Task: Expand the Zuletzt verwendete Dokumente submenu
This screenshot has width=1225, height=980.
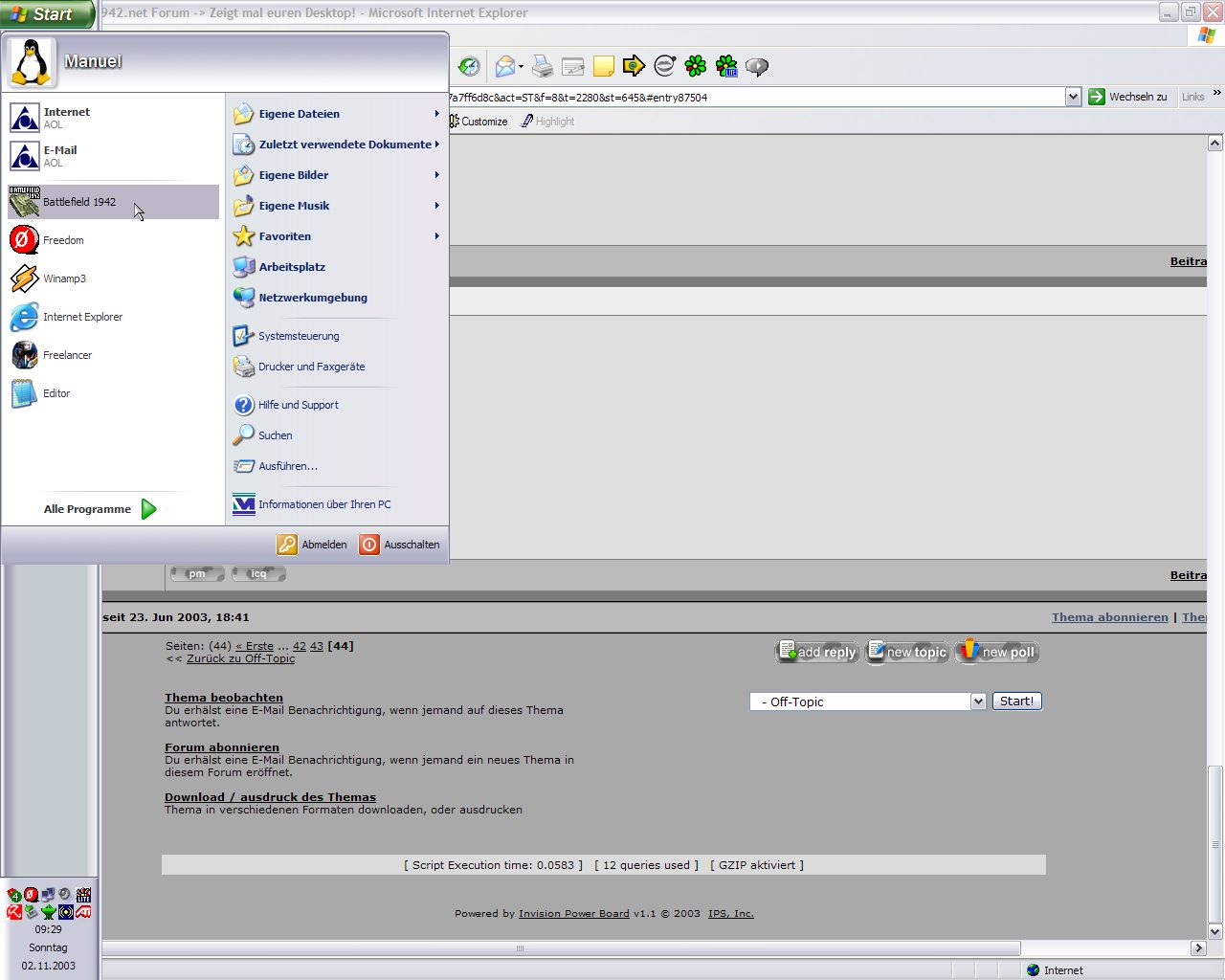Action: 337,145
